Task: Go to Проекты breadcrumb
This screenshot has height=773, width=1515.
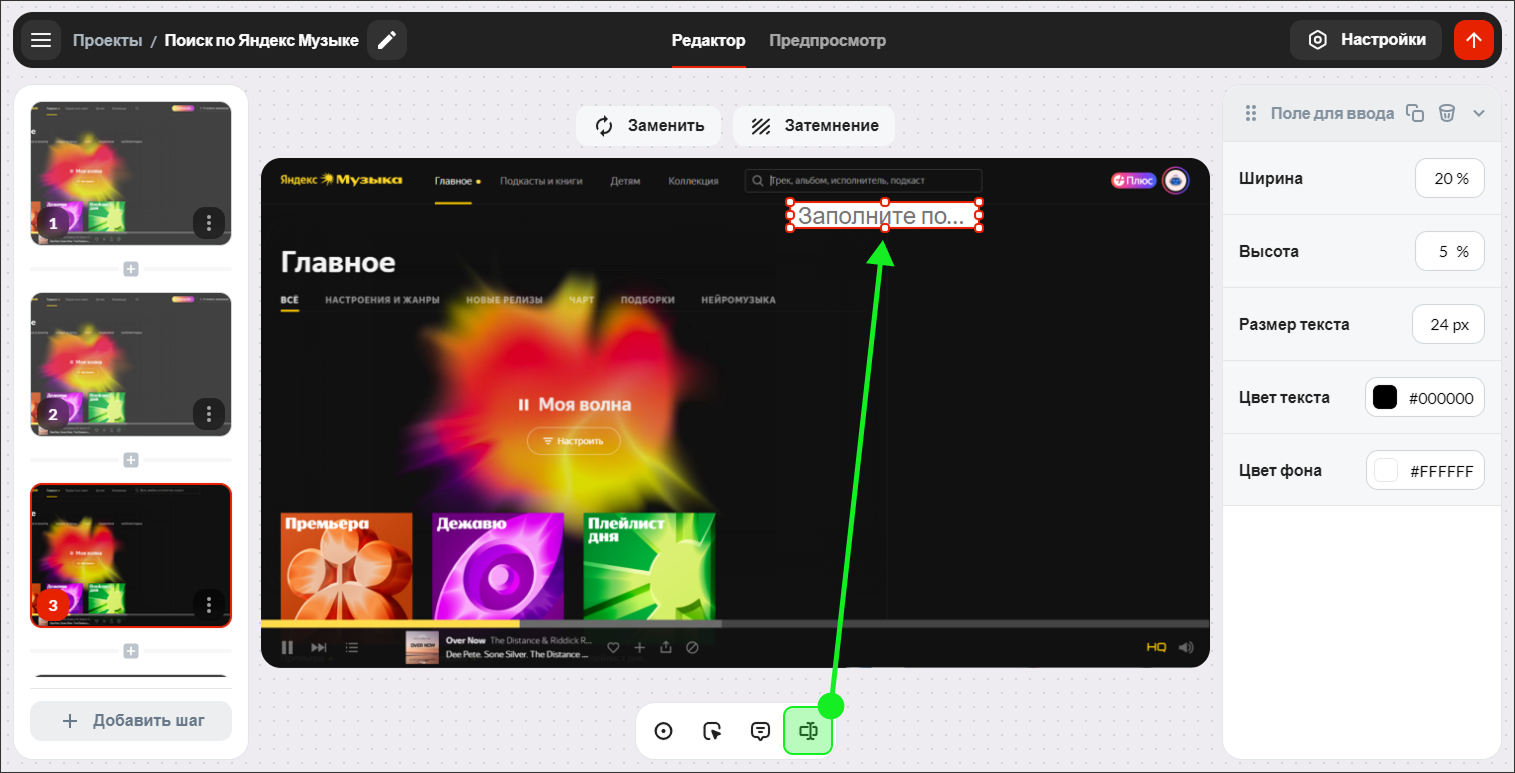Action: (107, 41)
